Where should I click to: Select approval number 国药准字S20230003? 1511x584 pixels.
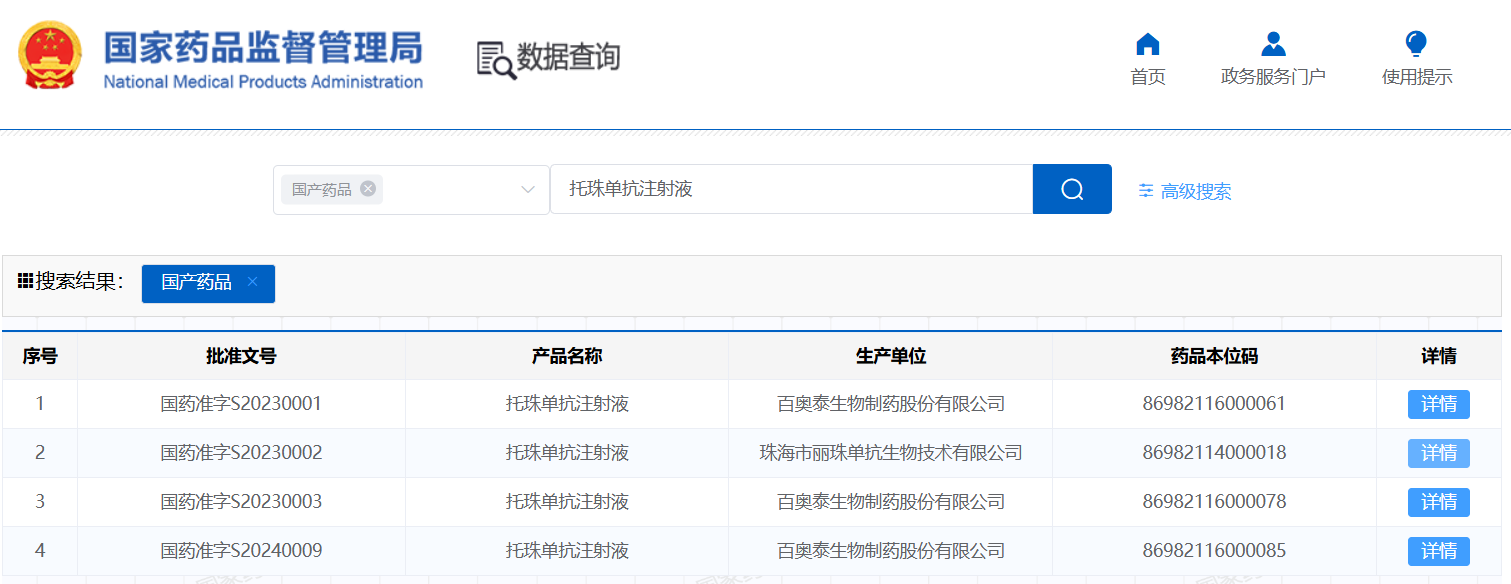tap(241, 502)
